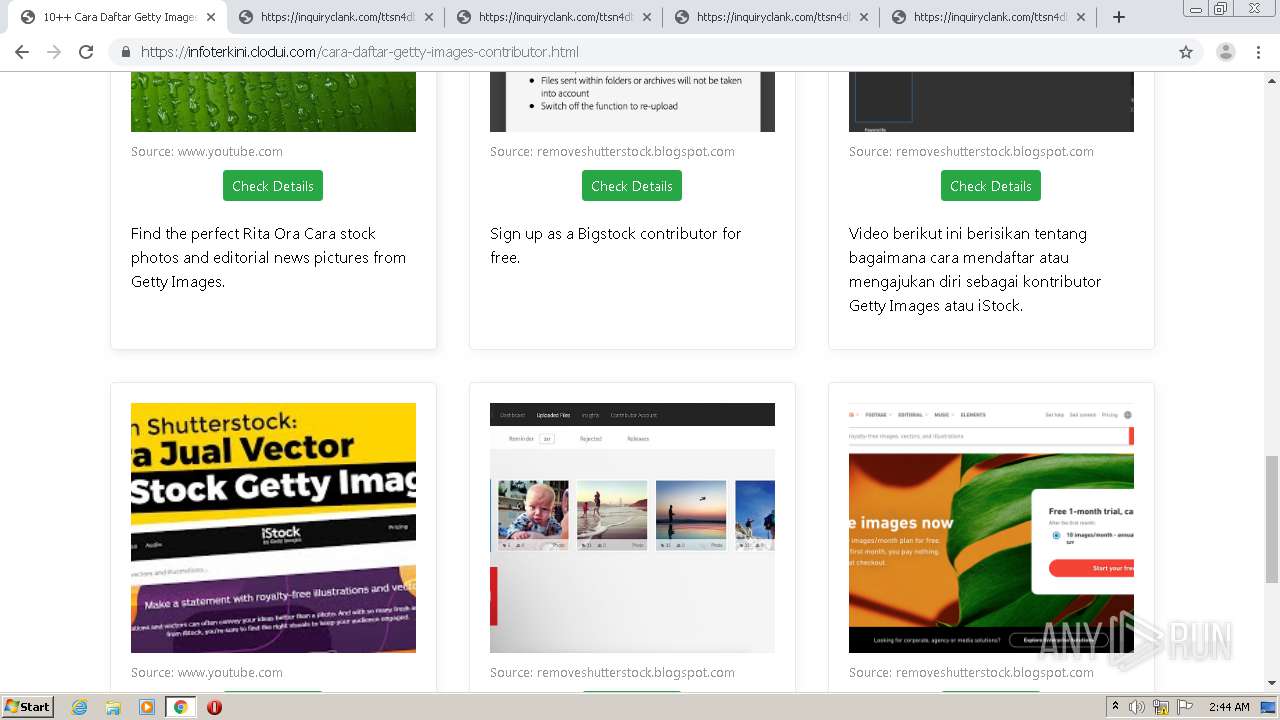Open the green water droplets thumbnail
This screenshot has width=1280, height=720.
coord(273,102)
